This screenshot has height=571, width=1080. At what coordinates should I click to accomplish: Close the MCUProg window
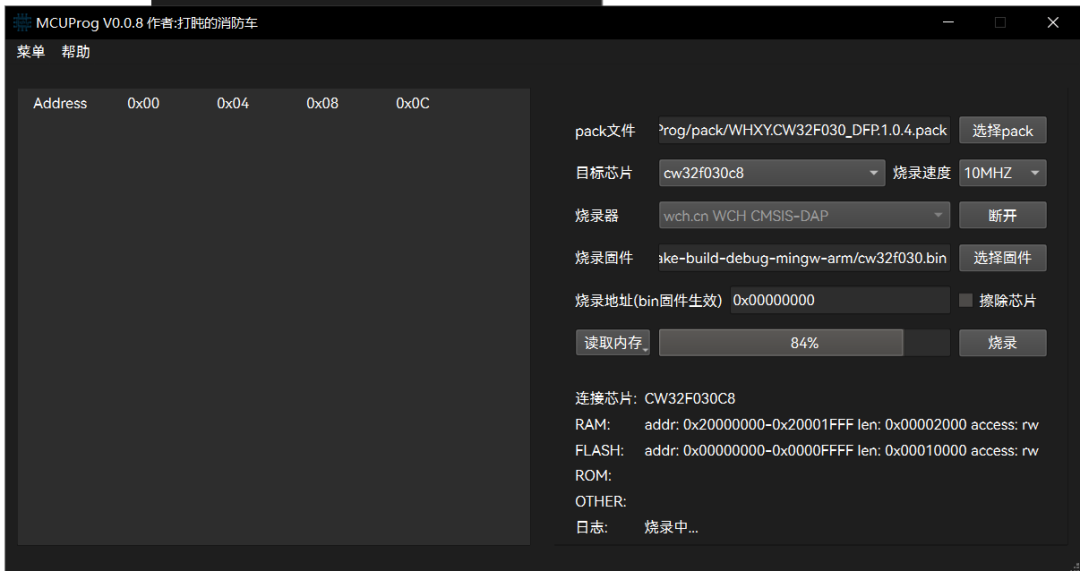[x=1053, y=22]
